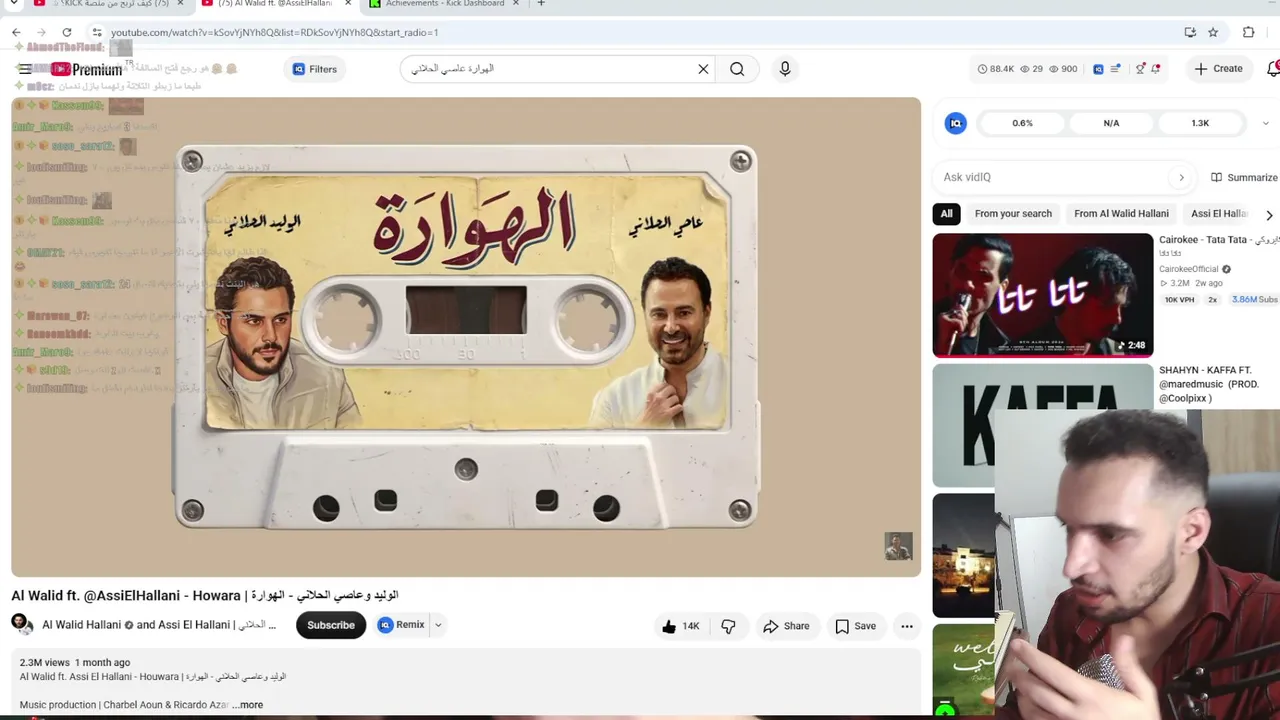Collapse the vidIQ stats panel chevron
This screenshot has height=720, width=1280.
(1265, 123)
